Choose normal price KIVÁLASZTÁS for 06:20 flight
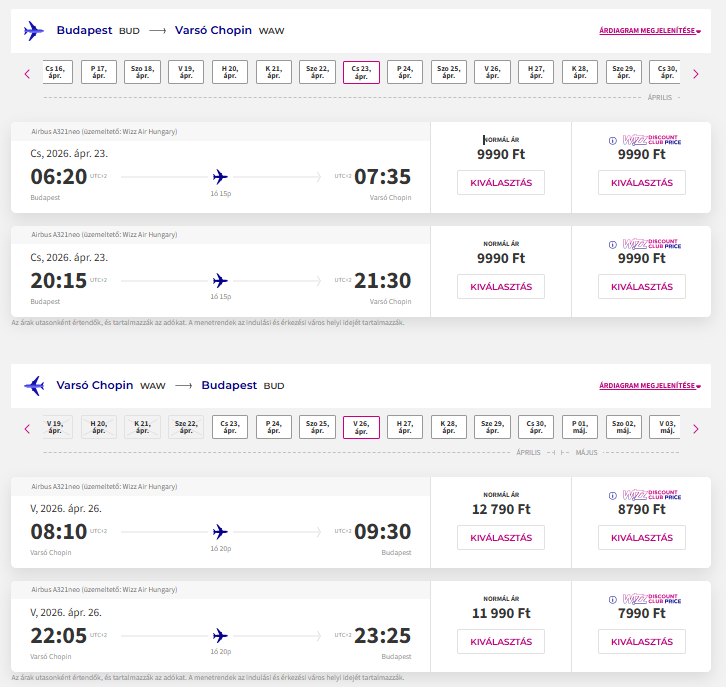Image resolution: width=726 pixels, height=687 pixels. (500, 183)
